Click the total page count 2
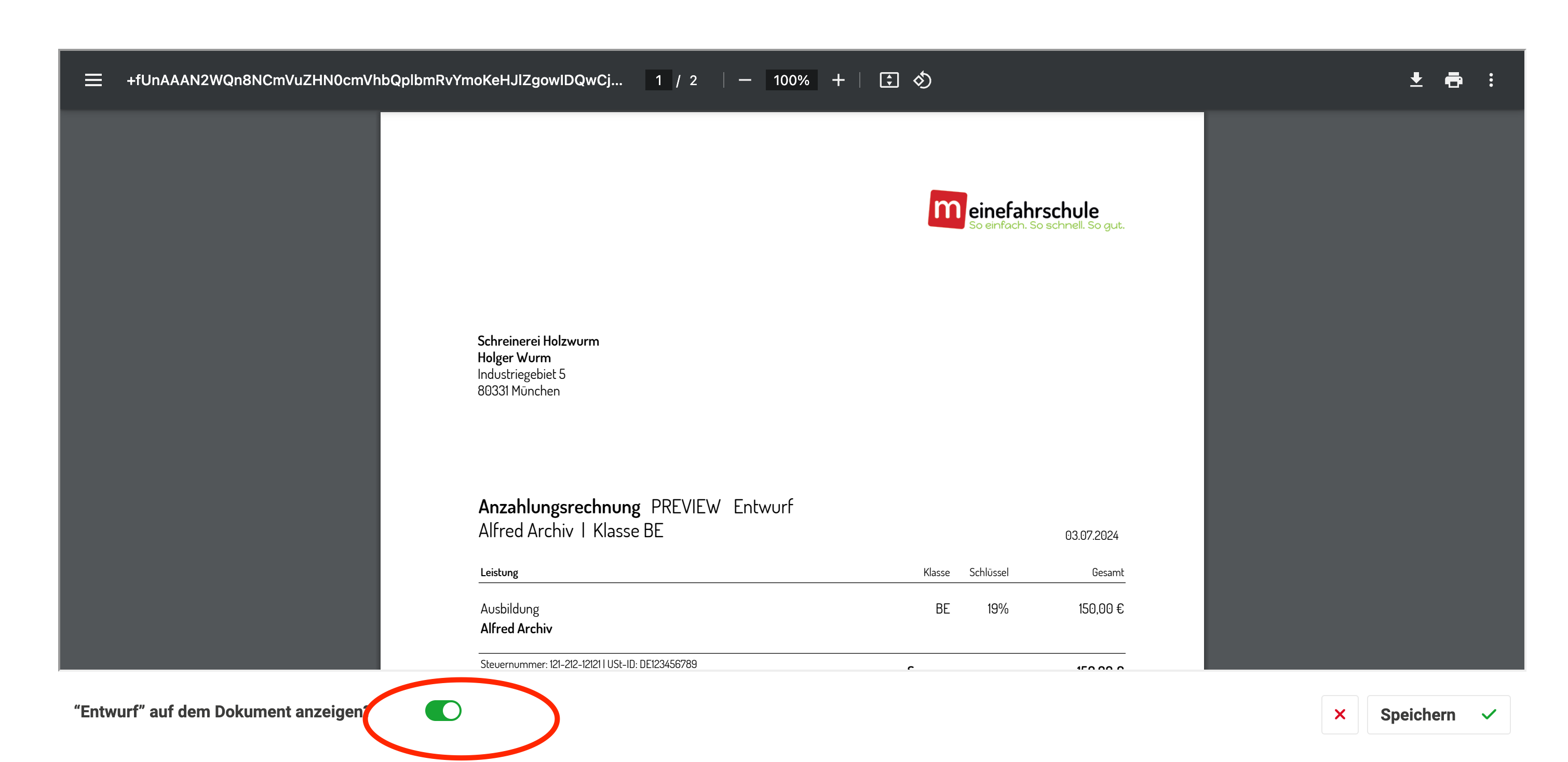Viewport: 1568px width, 762px height. [x=693, y=80]
